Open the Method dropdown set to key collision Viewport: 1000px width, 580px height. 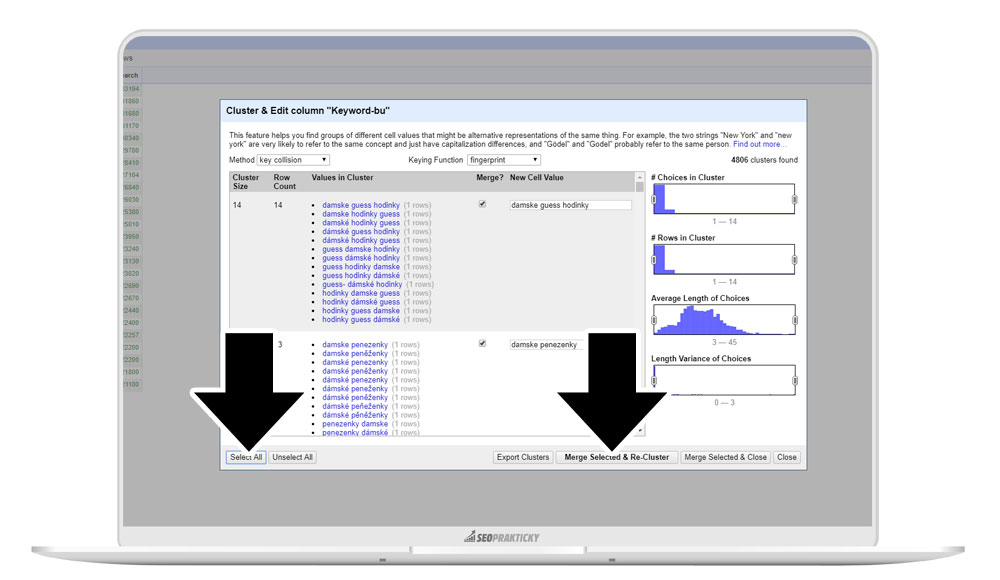[x=293, y=160]
